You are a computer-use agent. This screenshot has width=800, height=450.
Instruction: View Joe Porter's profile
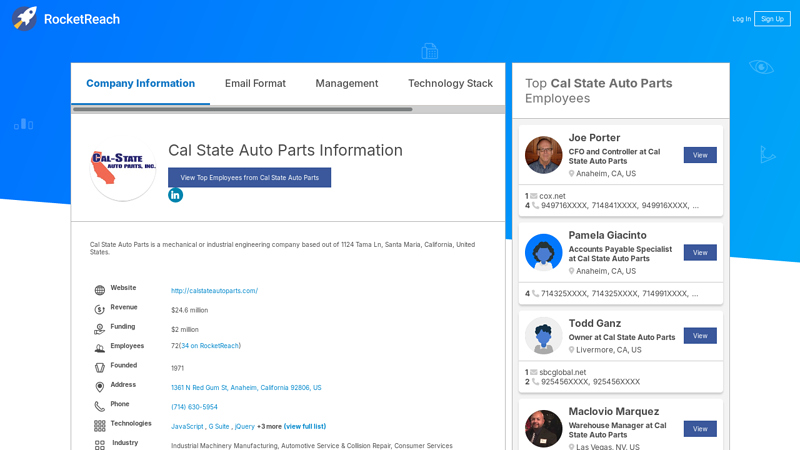point(700,155)
